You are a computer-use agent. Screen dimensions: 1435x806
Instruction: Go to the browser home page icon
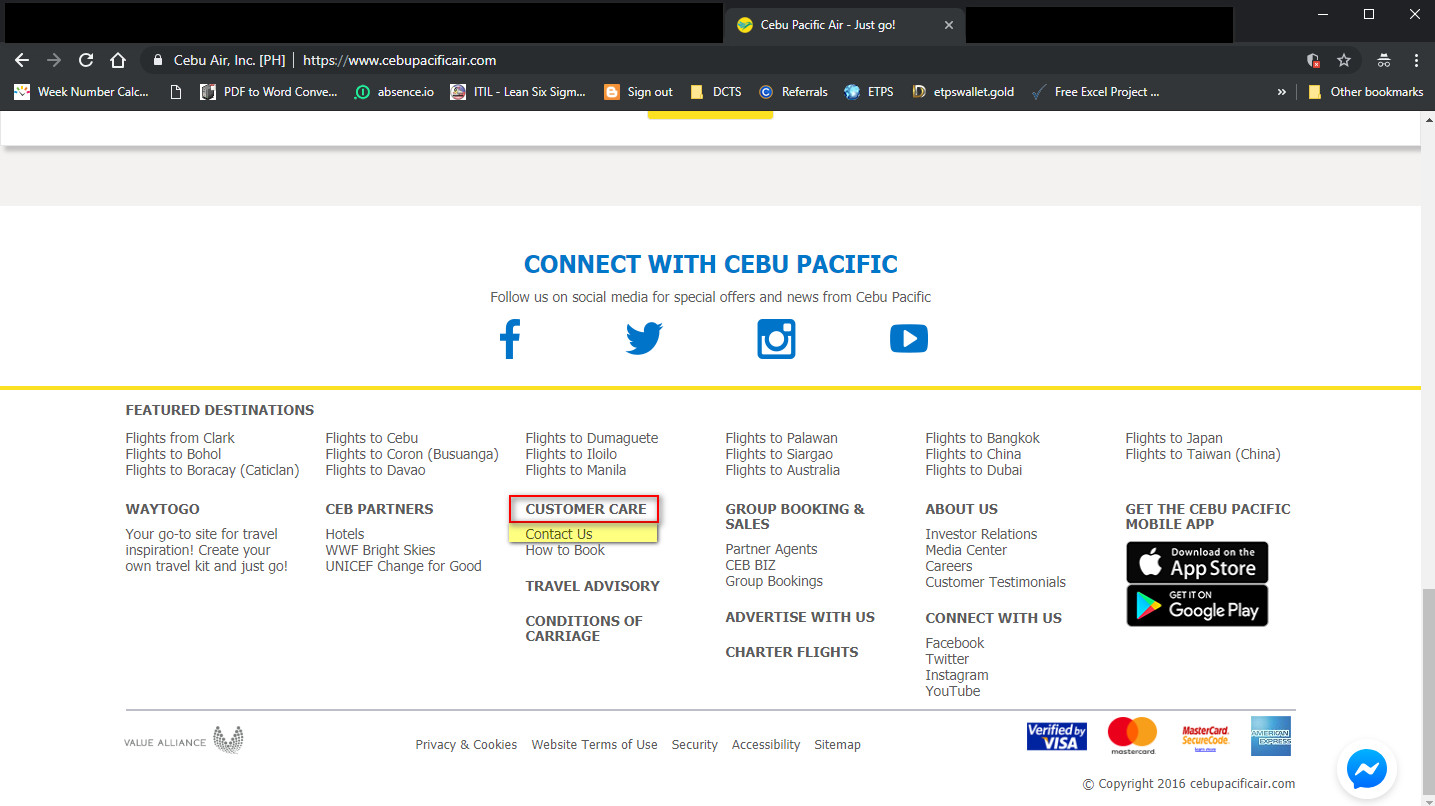118,60
